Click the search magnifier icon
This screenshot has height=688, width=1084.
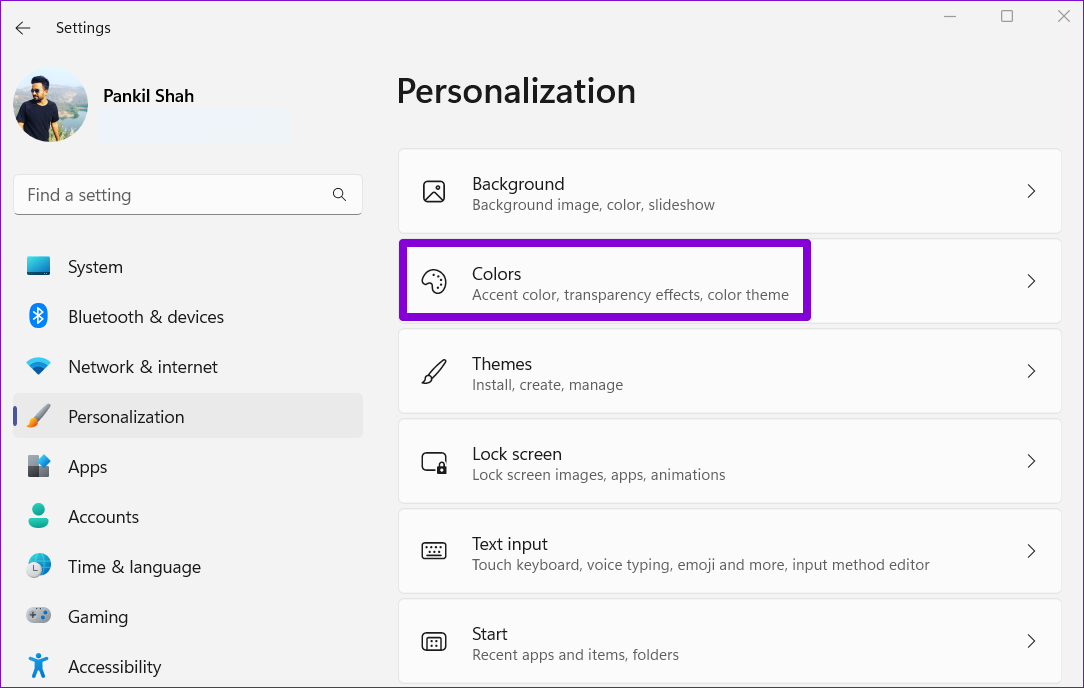pos(339,195)
